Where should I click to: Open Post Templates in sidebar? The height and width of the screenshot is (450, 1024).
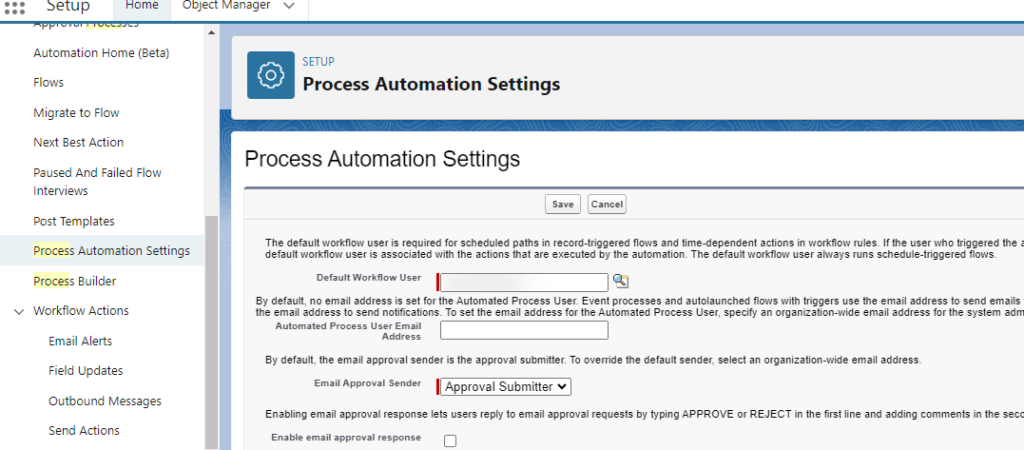tap(74, 221)
